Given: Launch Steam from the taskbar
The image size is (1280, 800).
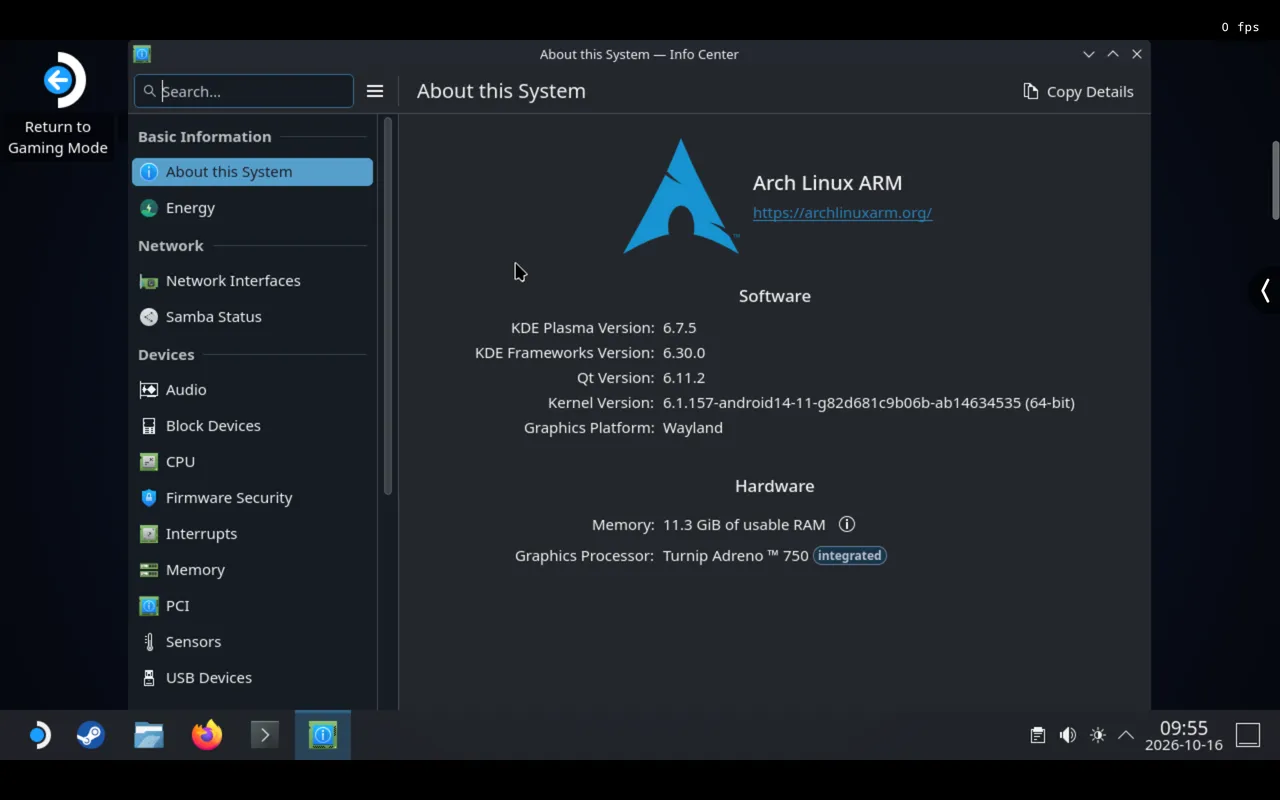Looking at the screenshot, I should [x=91, y=736].
